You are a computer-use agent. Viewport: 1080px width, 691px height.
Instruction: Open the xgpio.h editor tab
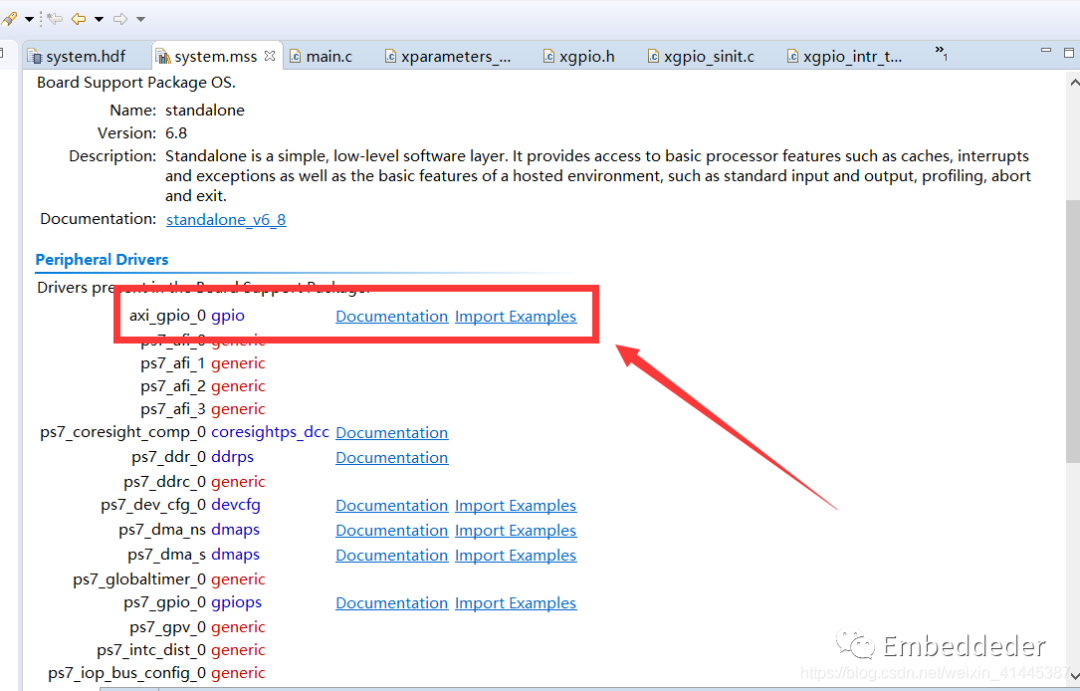point(586,57)
